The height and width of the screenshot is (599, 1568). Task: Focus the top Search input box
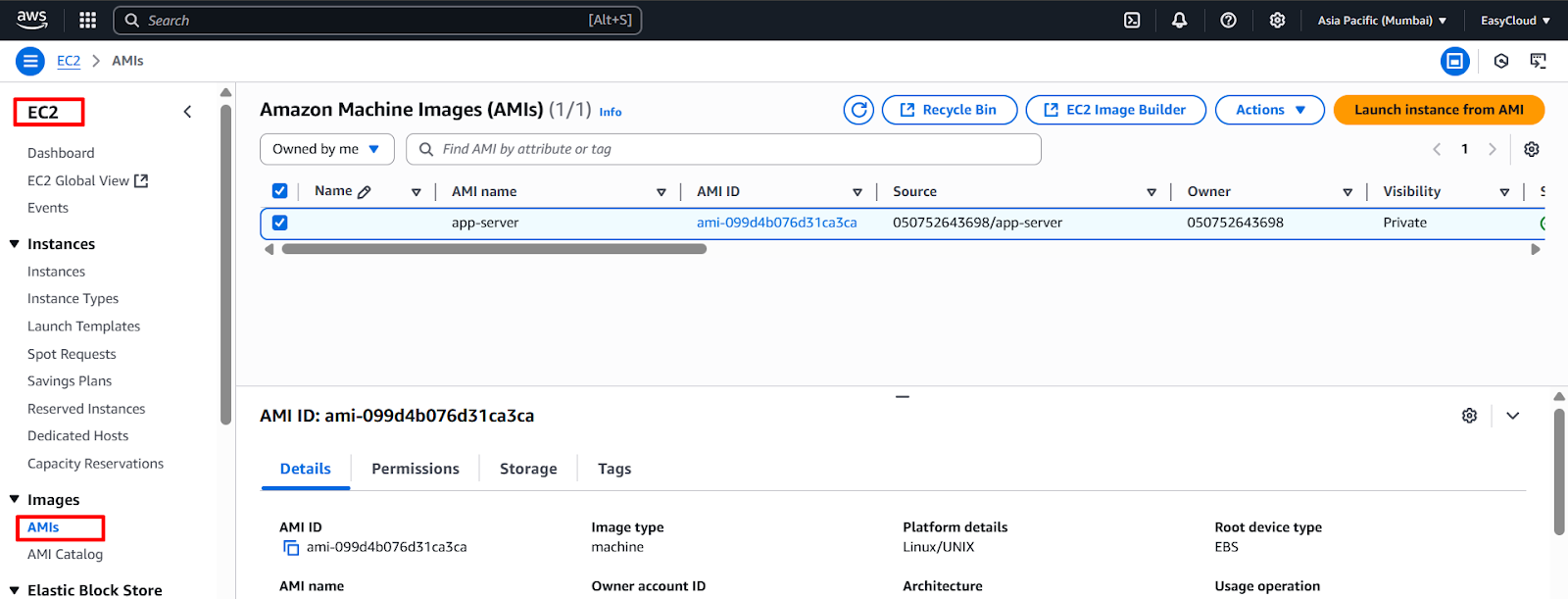tap(377, 20)
